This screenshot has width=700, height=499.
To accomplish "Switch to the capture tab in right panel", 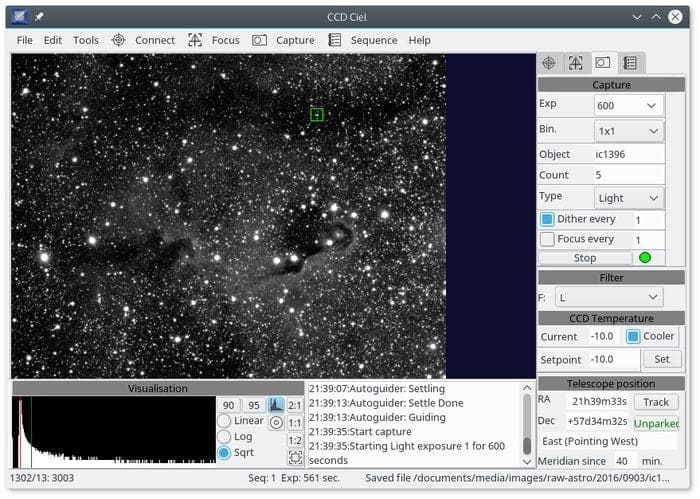I will (x=603, y=63).
